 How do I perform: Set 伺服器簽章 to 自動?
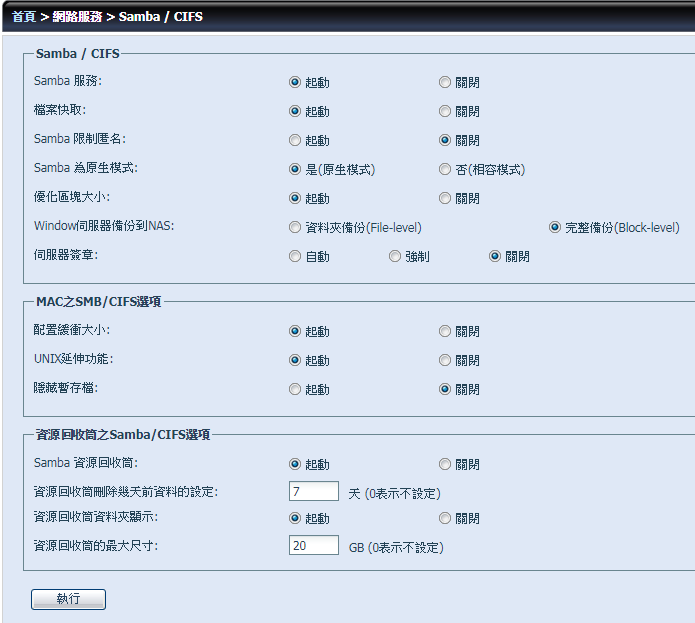pos(295,256)
